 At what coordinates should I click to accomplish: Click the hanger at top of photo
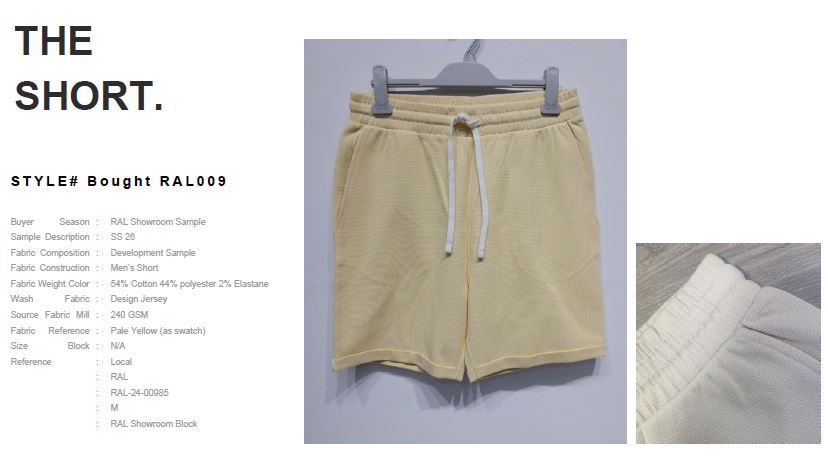coord(465,79)
